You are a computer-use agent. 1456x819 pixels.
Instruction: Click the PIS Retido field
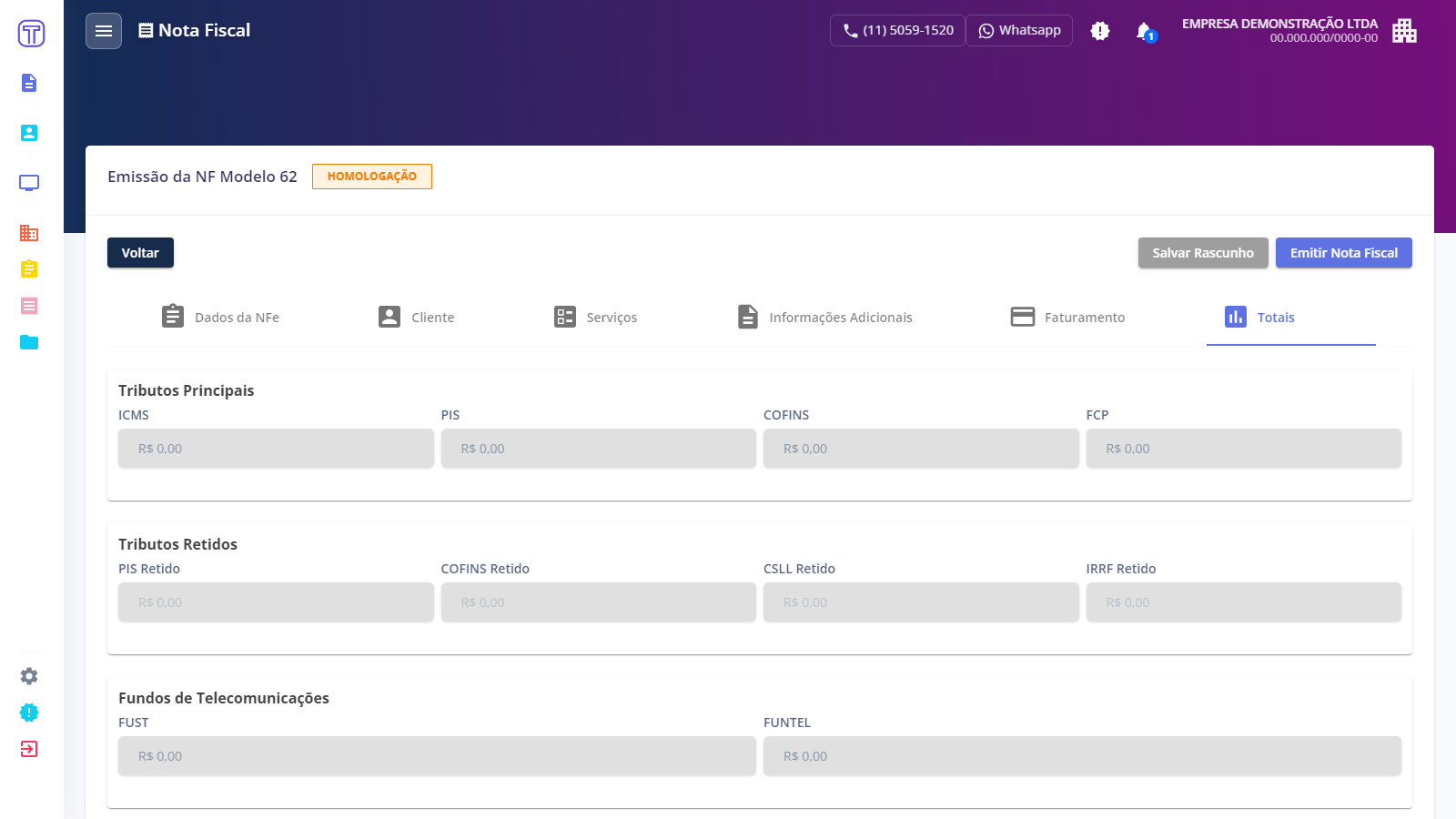(276, 602)
